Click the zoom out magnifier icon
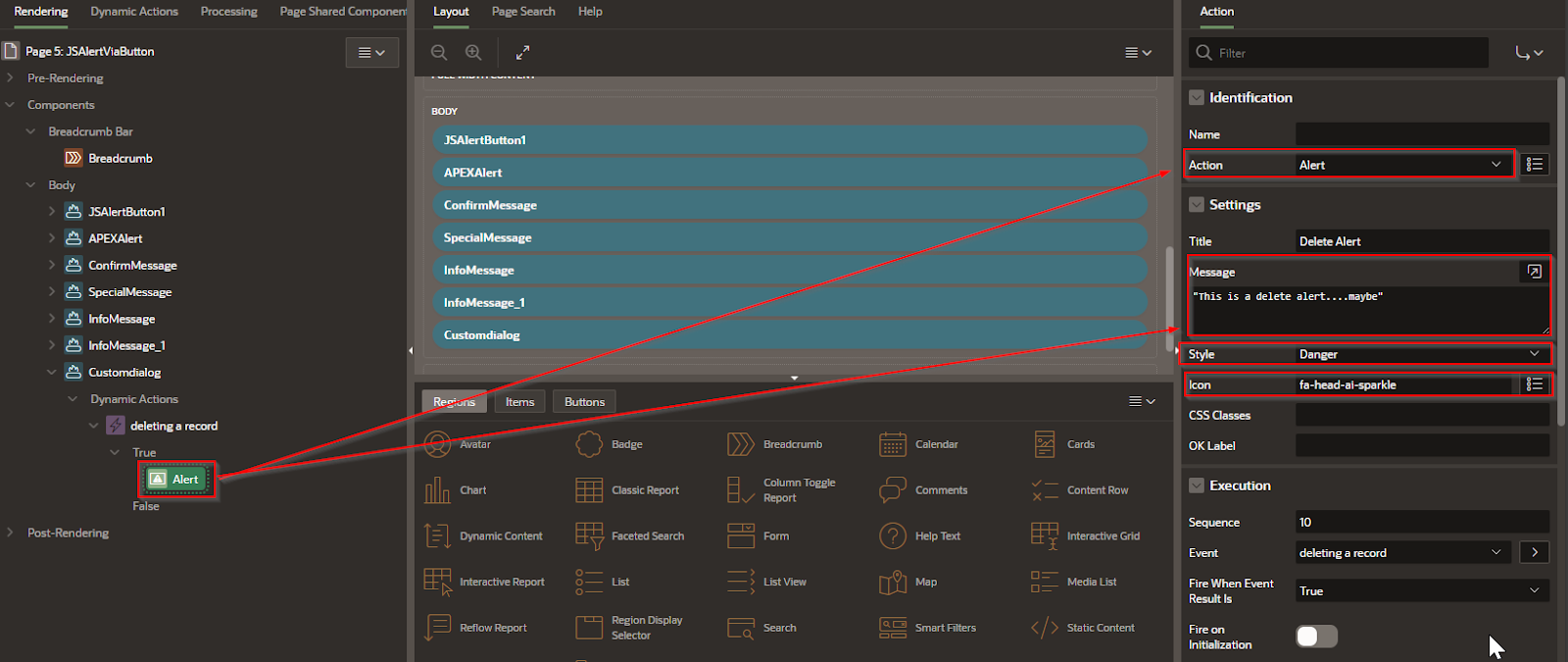The height and width of the screenshot is (662, 1568). click(439, 52)
